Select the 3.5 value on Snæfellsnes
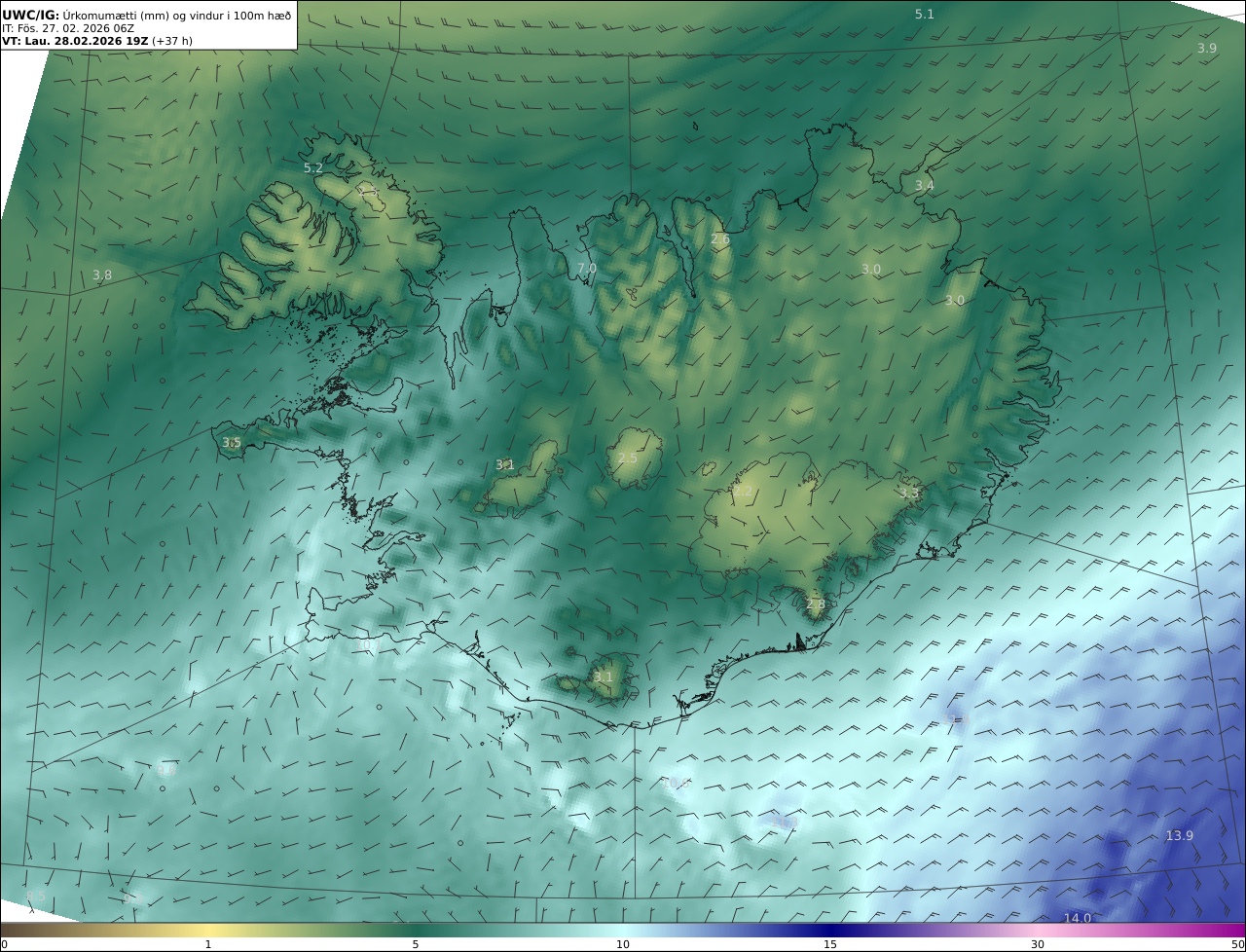 (x=232, y=443)
